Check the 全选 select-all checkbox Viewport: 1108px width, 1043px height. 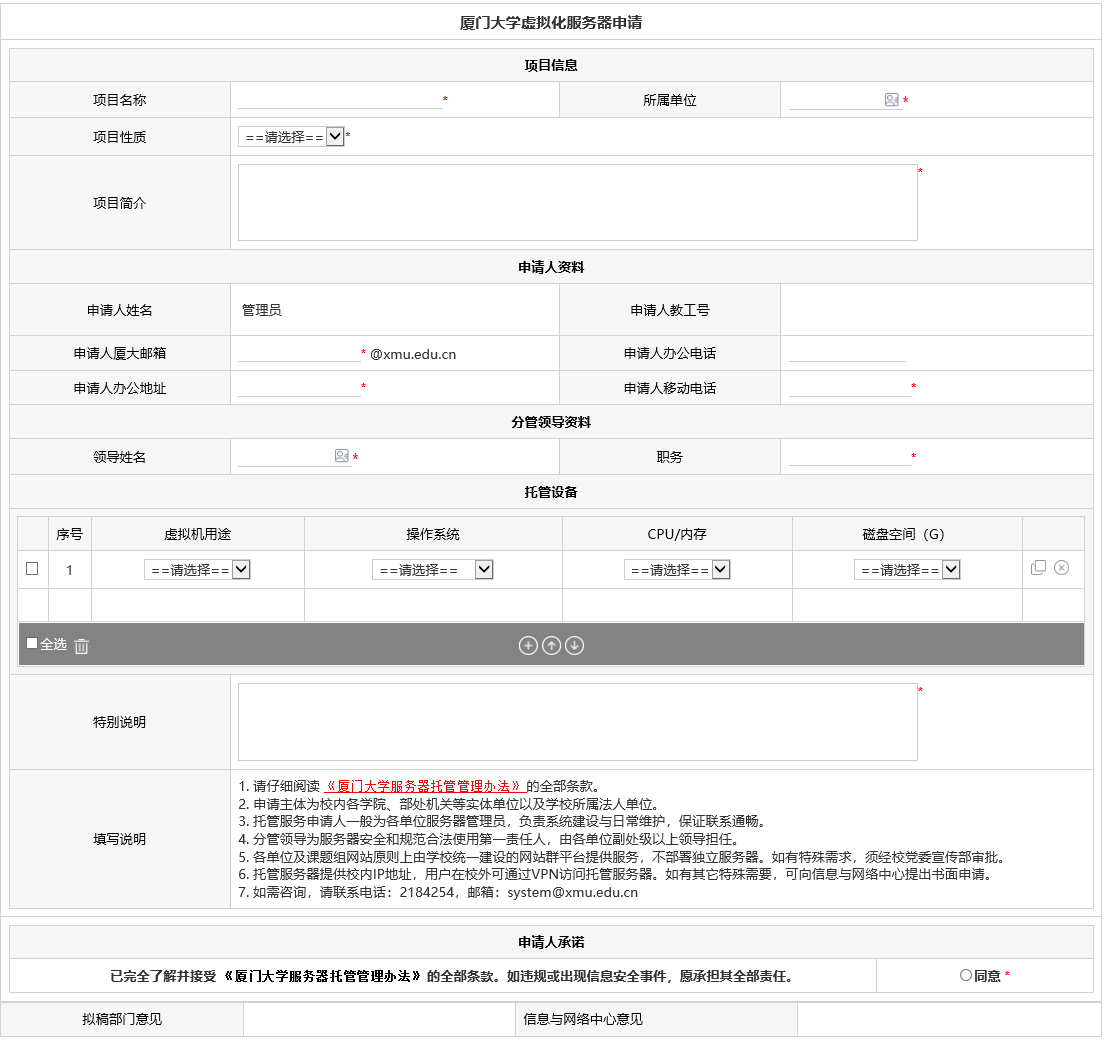32,644
